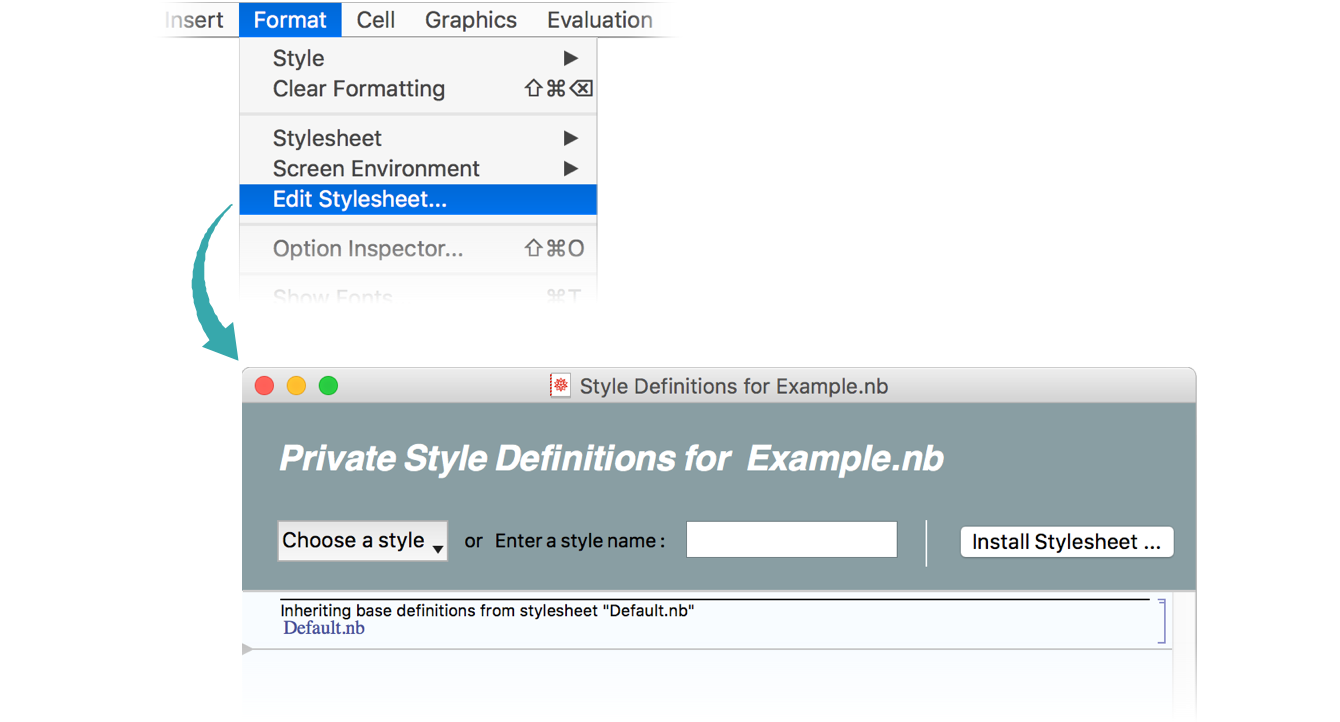Open the Insert menu
Image resolution: width=1340 pixels, height=722 pixels.
(193, 20)
